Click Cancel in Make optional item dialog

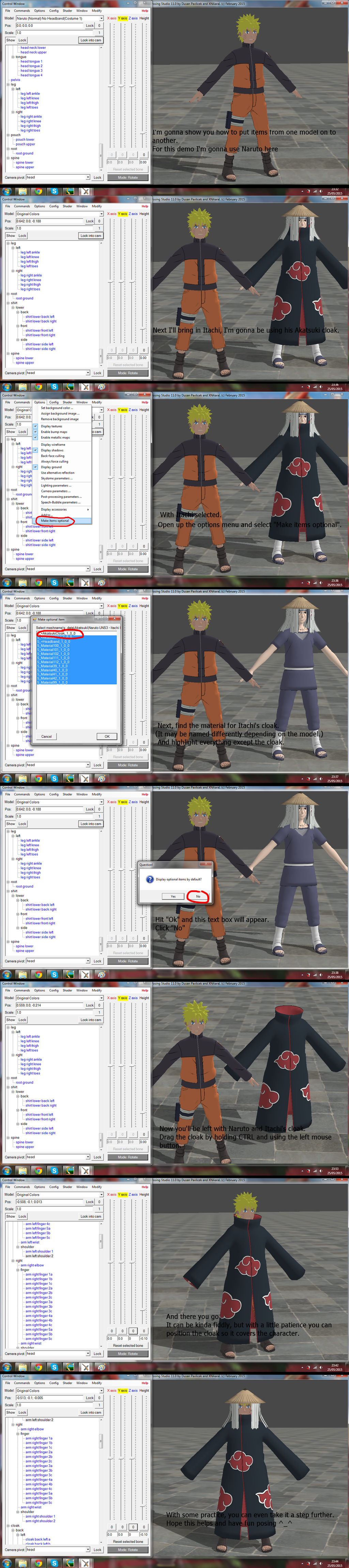coord(46,737)
